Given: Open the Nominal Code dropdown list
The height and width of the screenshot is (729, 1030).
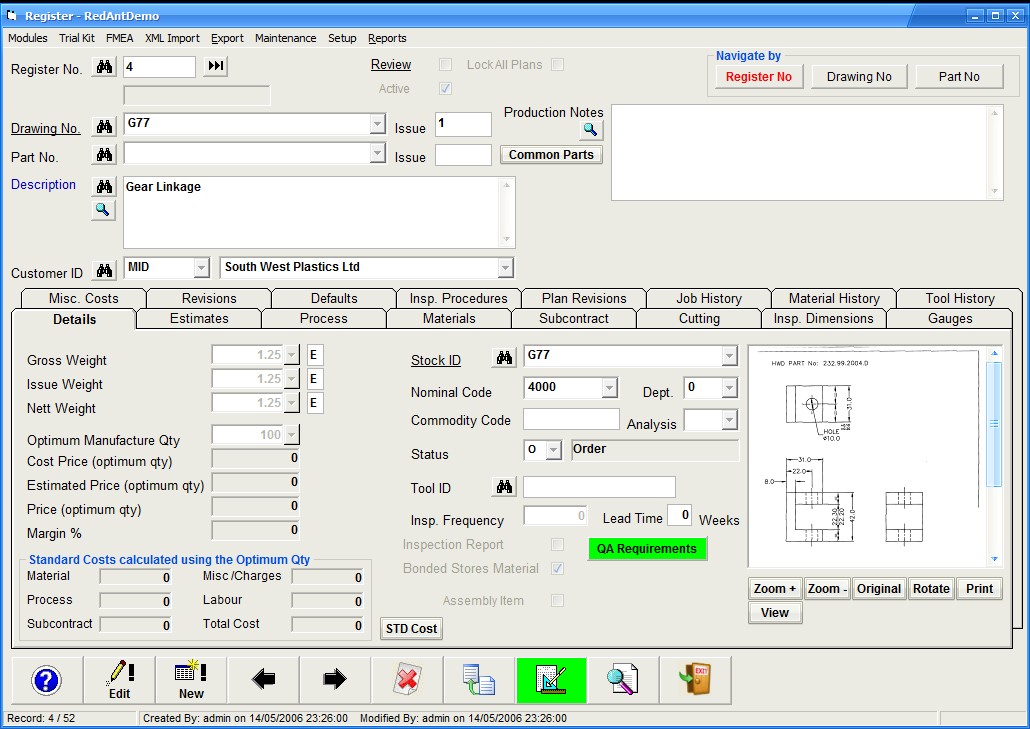Looking at the screenshot, I should point(609,389).
